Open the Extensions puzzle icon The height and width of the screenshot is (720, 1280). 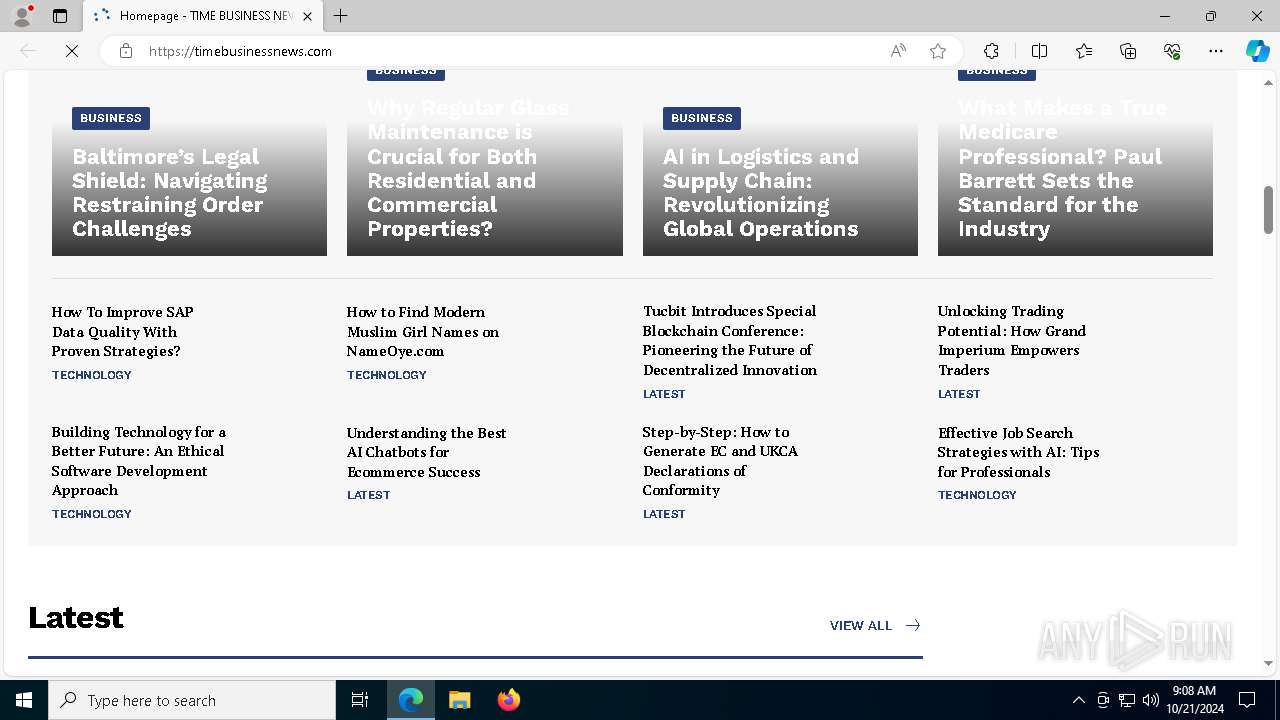point(991,51)
